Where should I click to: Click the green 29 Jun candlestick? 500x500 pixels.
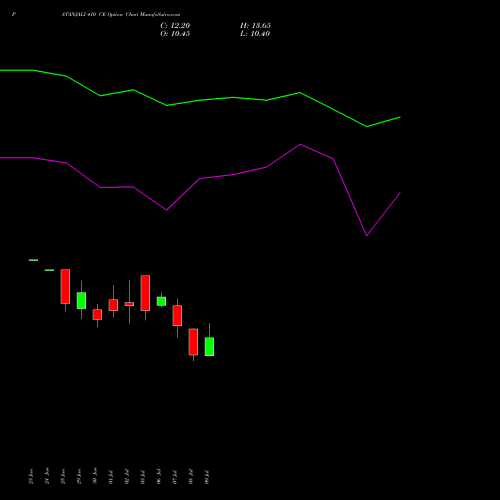[x=81, y=300]
